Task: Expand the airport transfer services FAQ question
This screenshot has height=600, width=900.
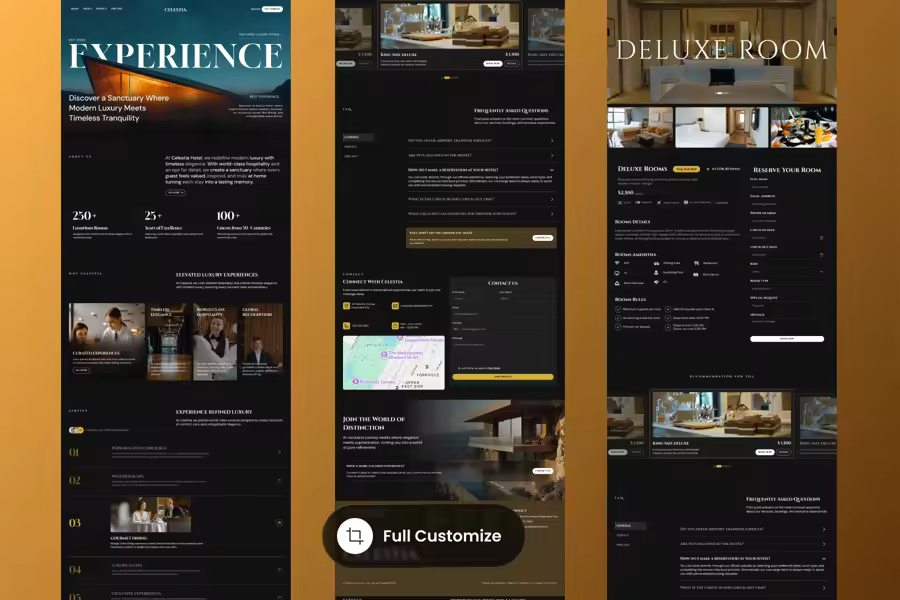Action: (x=551, y=140)
